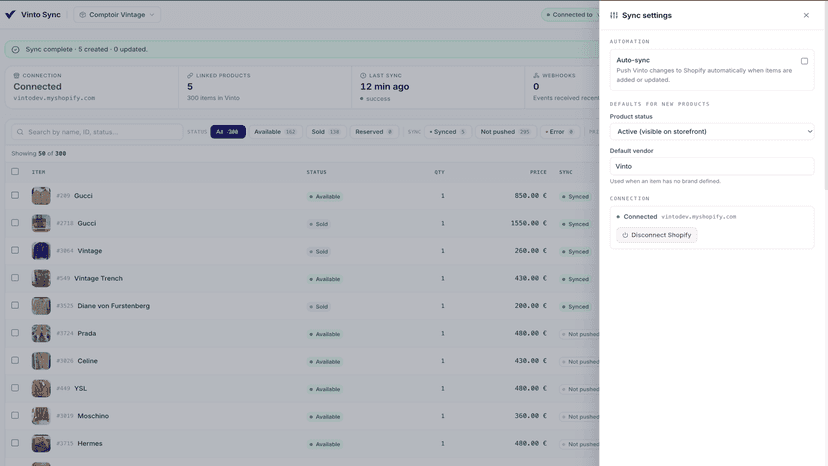The width and height of the screenshot is (828, 466).
Task: Click the 1550.00 € price cell
Action: (x=529, y=223)
